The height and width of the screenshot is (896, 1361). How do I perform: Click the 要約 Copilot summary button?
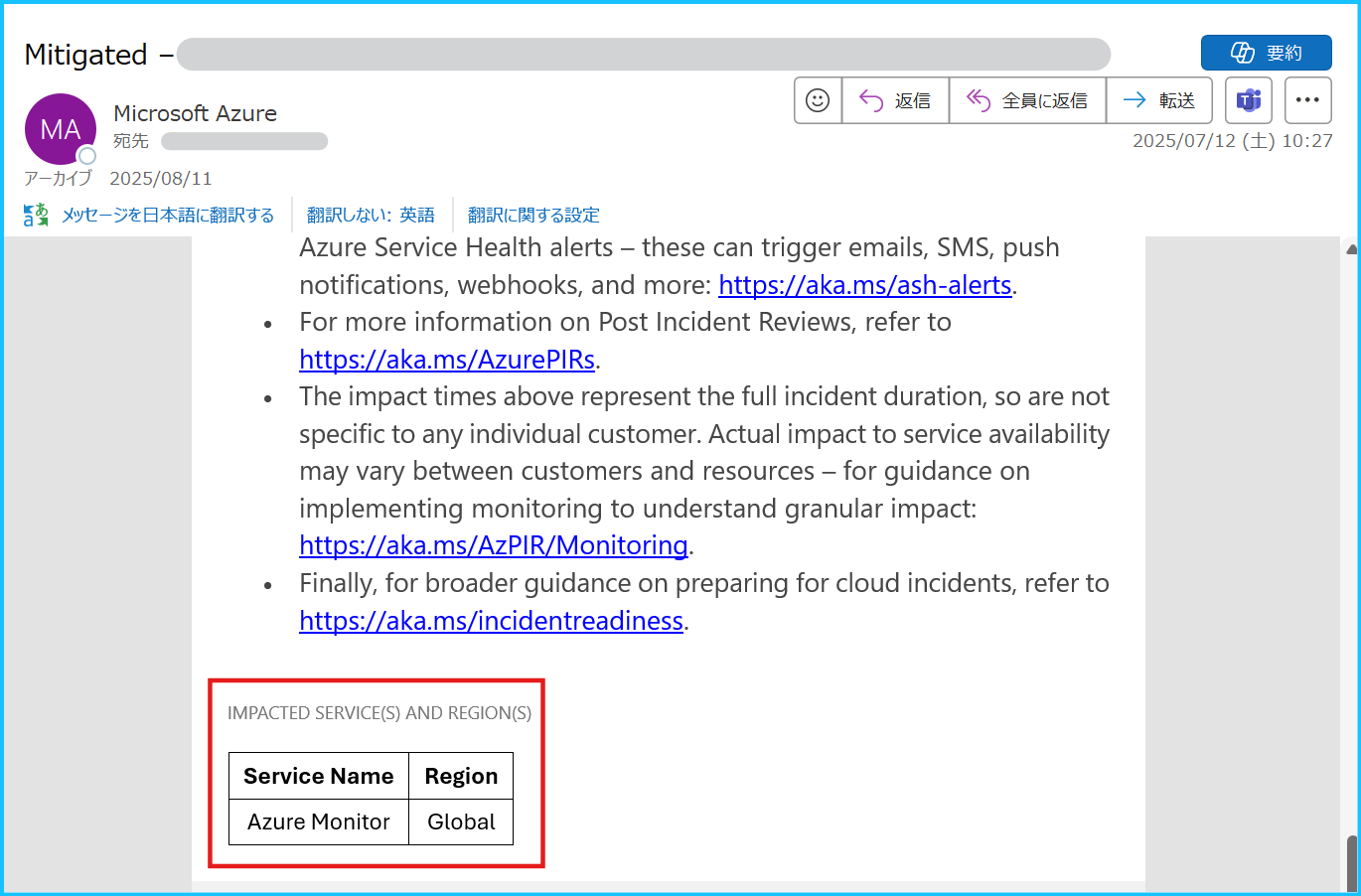[1267, 53]
